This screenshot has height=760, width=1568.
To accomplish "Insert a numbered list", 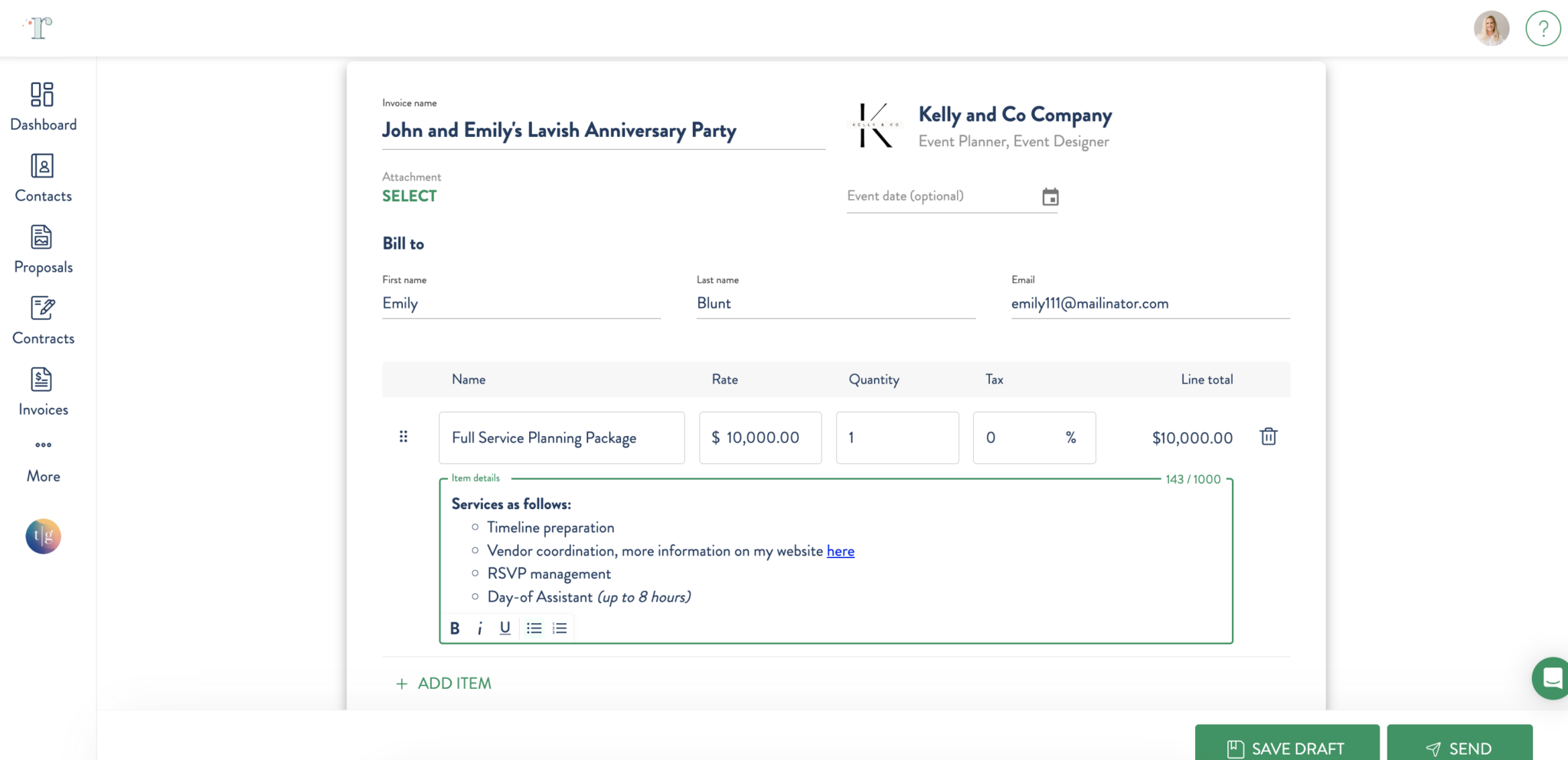I will point(560,628).
